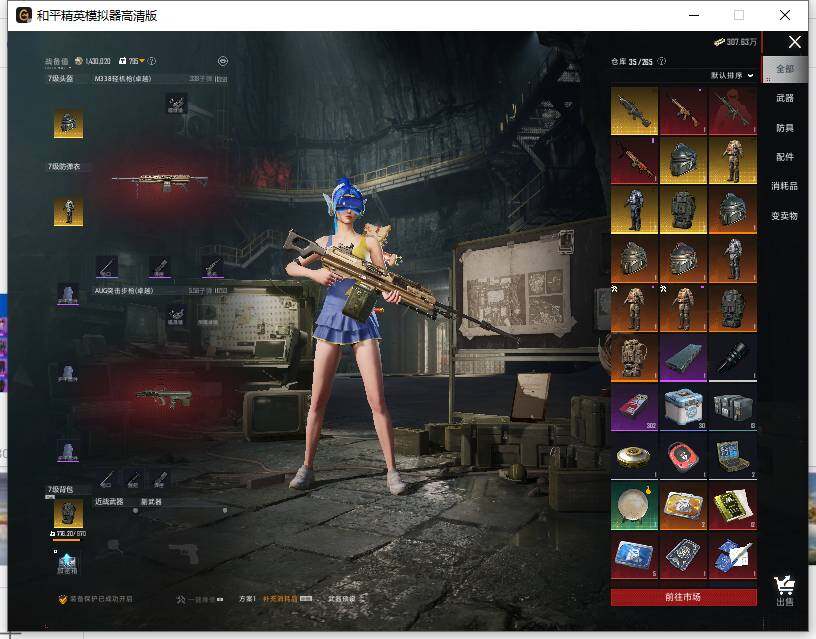Image resolution: width=816 pixels, height=639 pixels.
Task: Click the 副武器 label
Action: click(151, 502)
